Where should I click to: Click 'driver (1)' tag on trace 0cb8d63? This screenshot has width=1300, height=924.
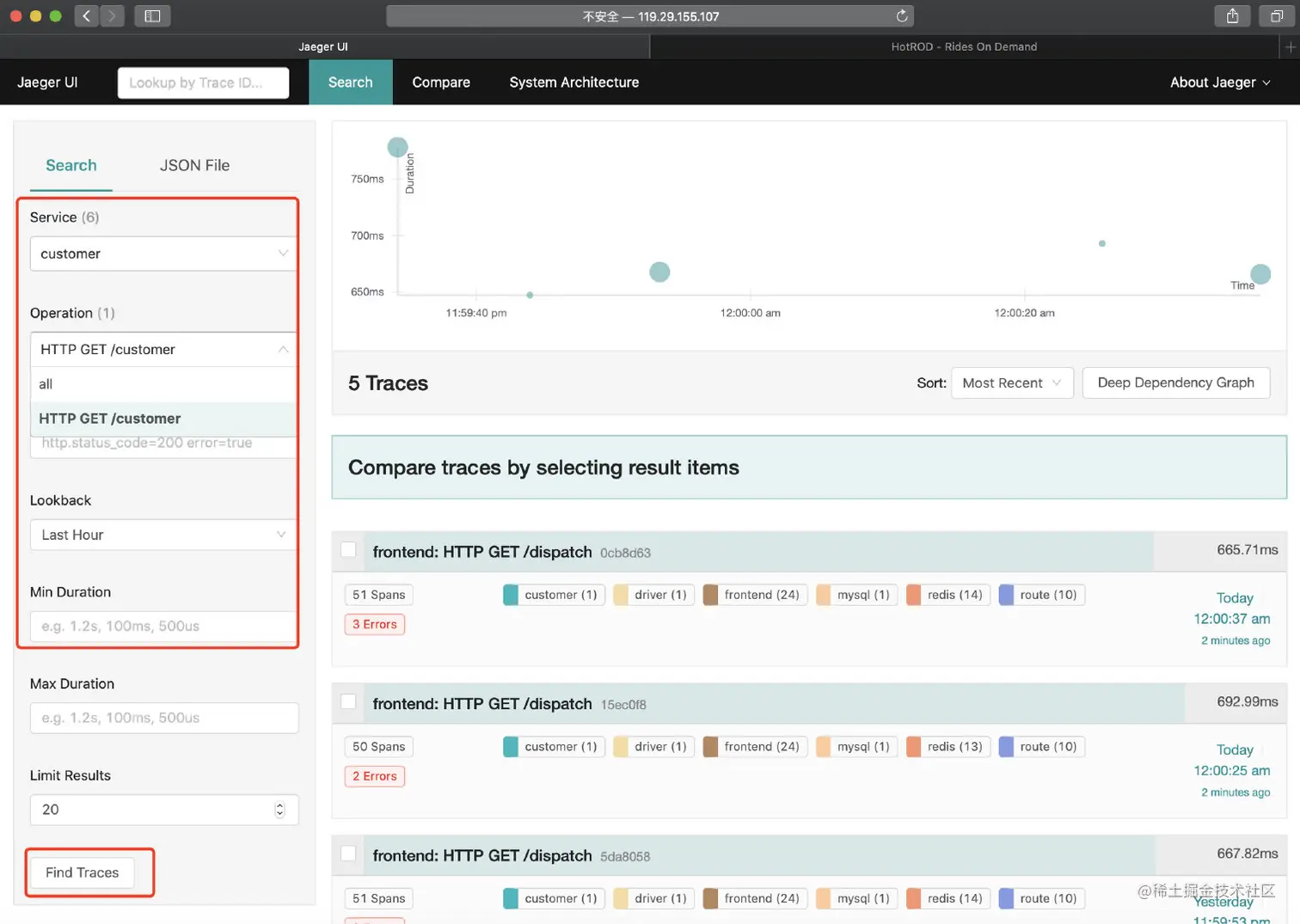654,595
